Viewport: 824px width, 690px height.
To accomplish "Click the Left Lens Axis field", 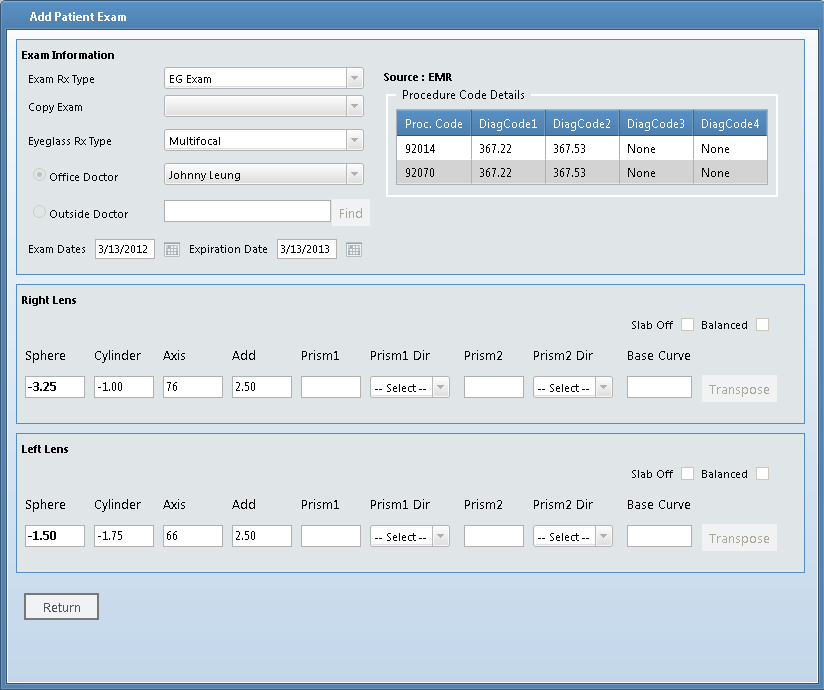I will click(193, 536).
